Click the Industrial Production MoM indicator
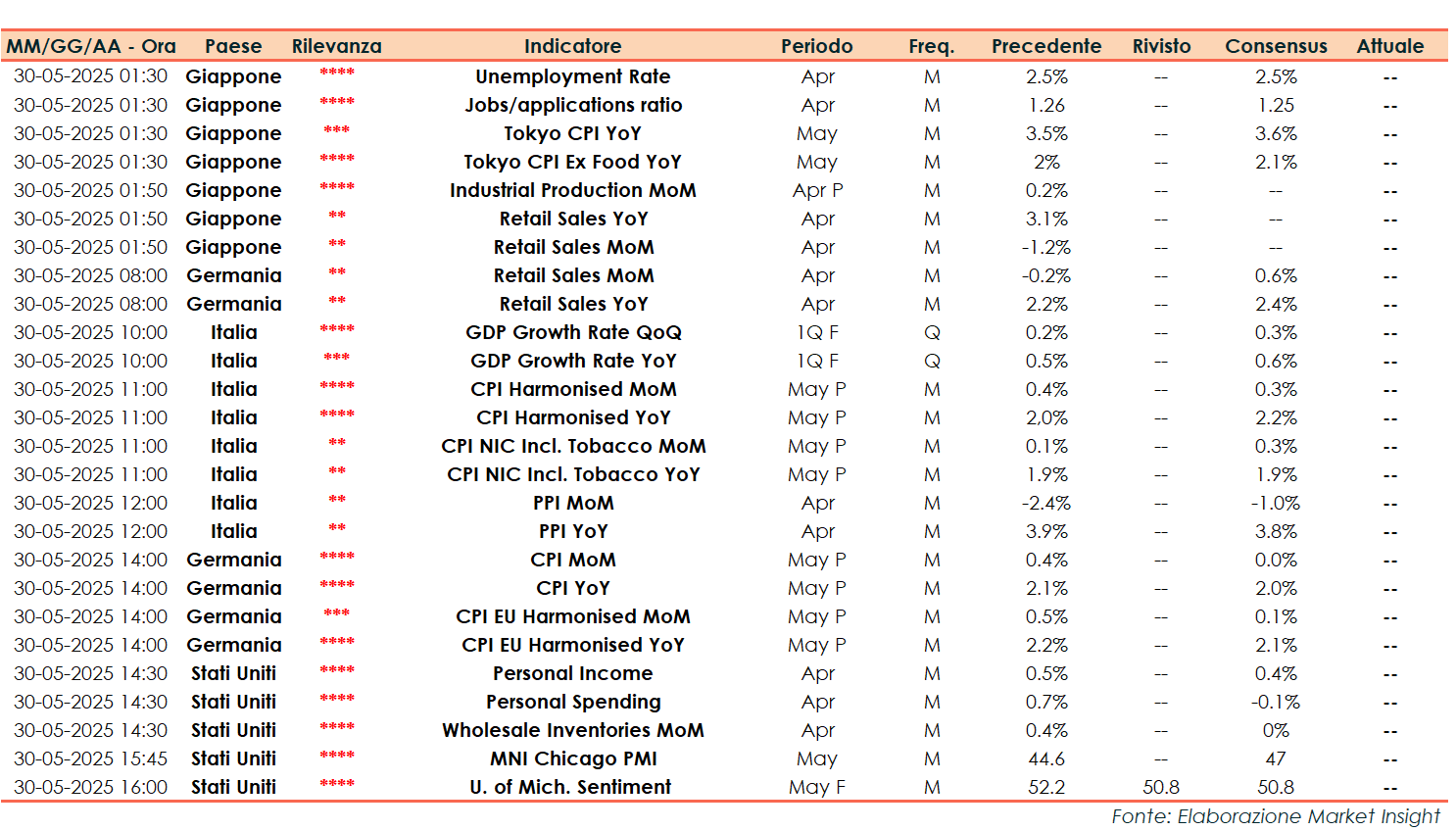1456x831 pixels. tap(572, 190)
